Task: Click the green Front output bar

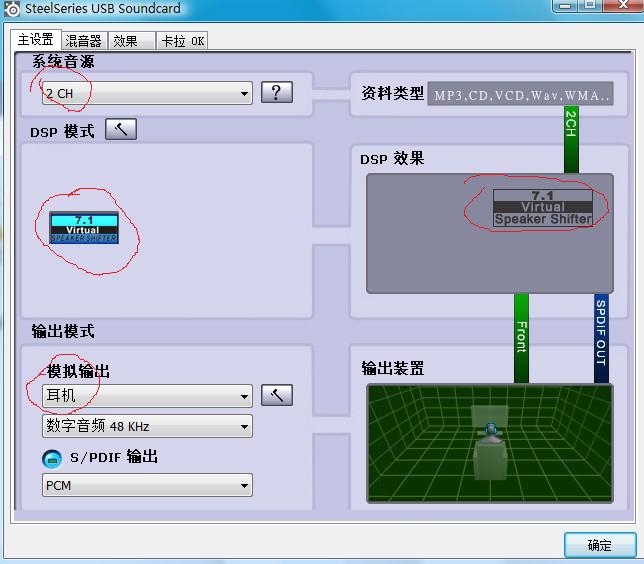Action: 521,338
